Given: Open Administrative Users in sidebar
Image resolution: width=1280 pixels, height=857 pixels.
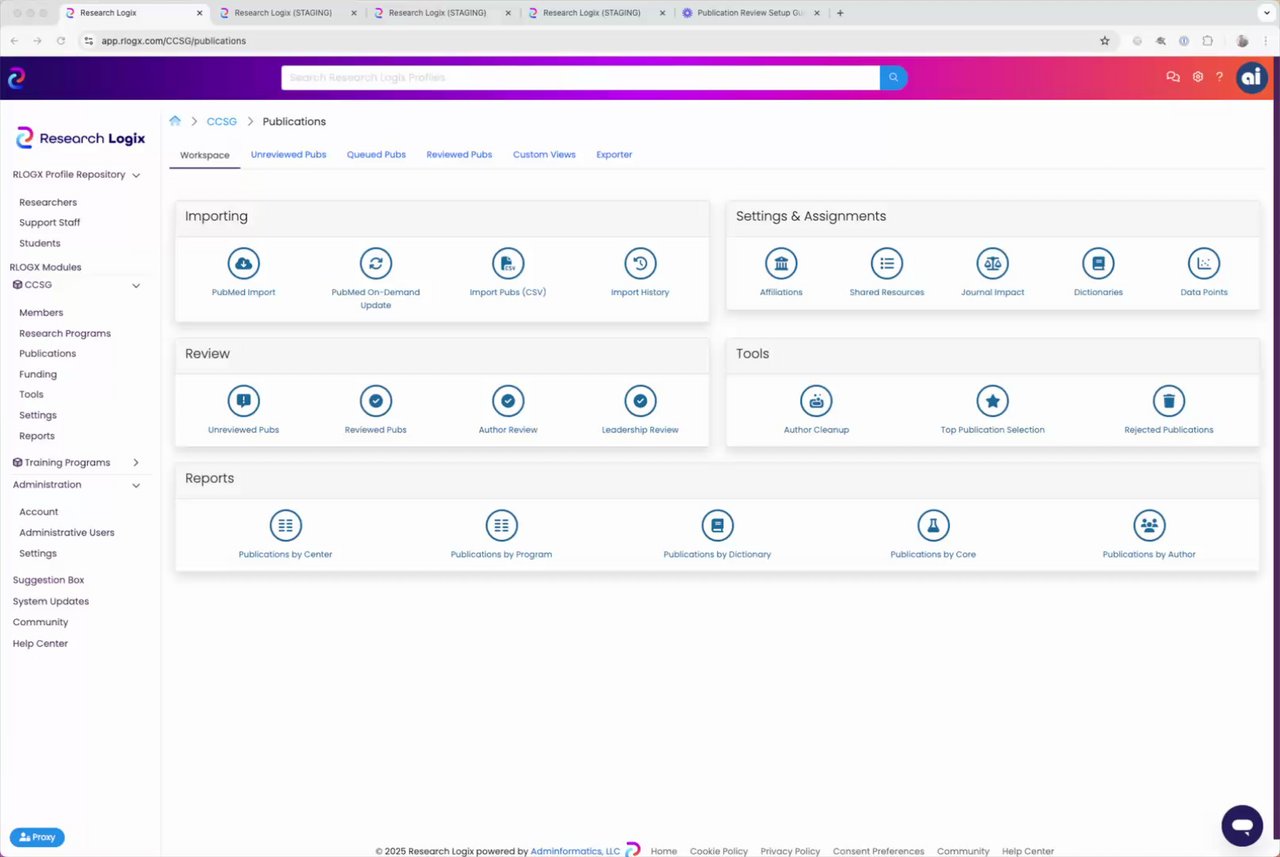Looking at the screenshot, I should 67,532.
